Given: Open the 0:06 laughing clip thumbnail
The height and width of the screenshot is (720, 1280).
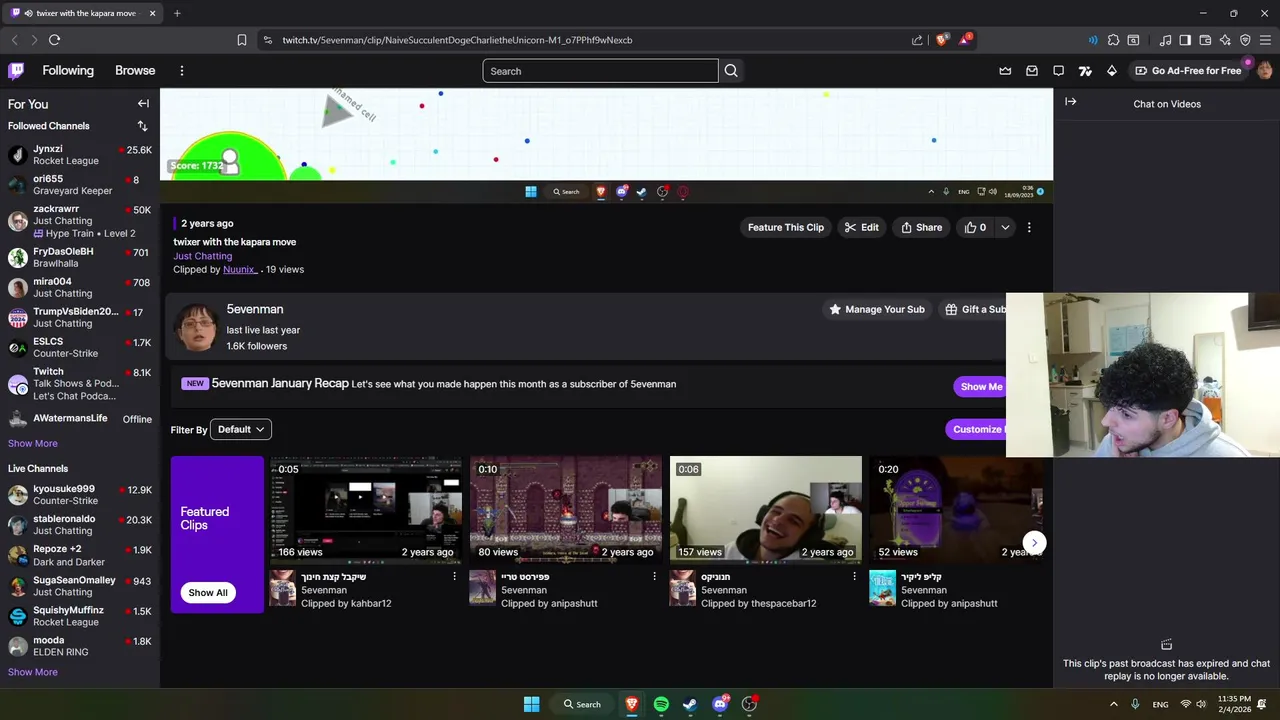Looking at the screenshot, I should tap(766, 510).
